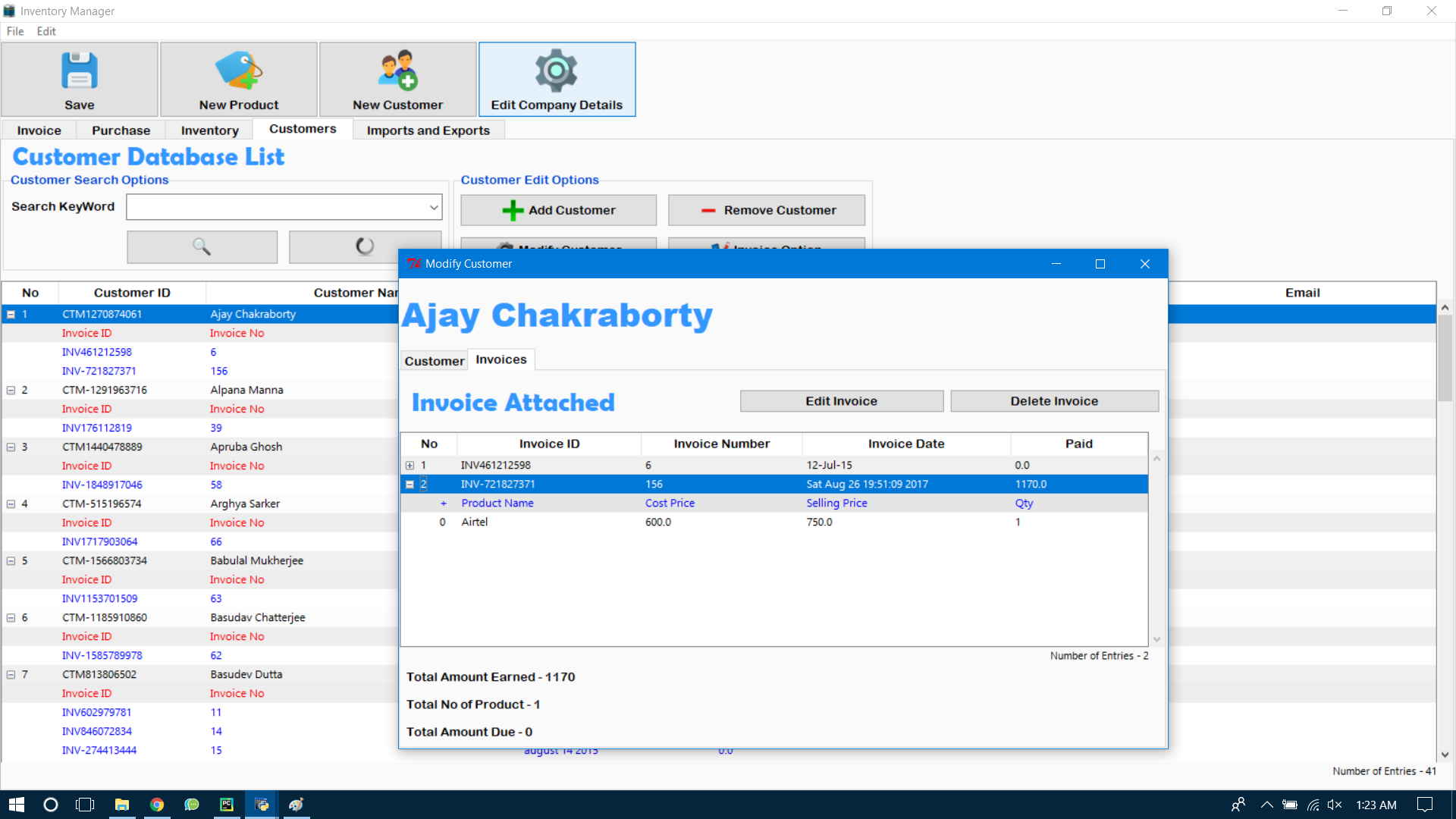Click the Delete Invoice button
1456x819 pixels.
(1053, 401)
